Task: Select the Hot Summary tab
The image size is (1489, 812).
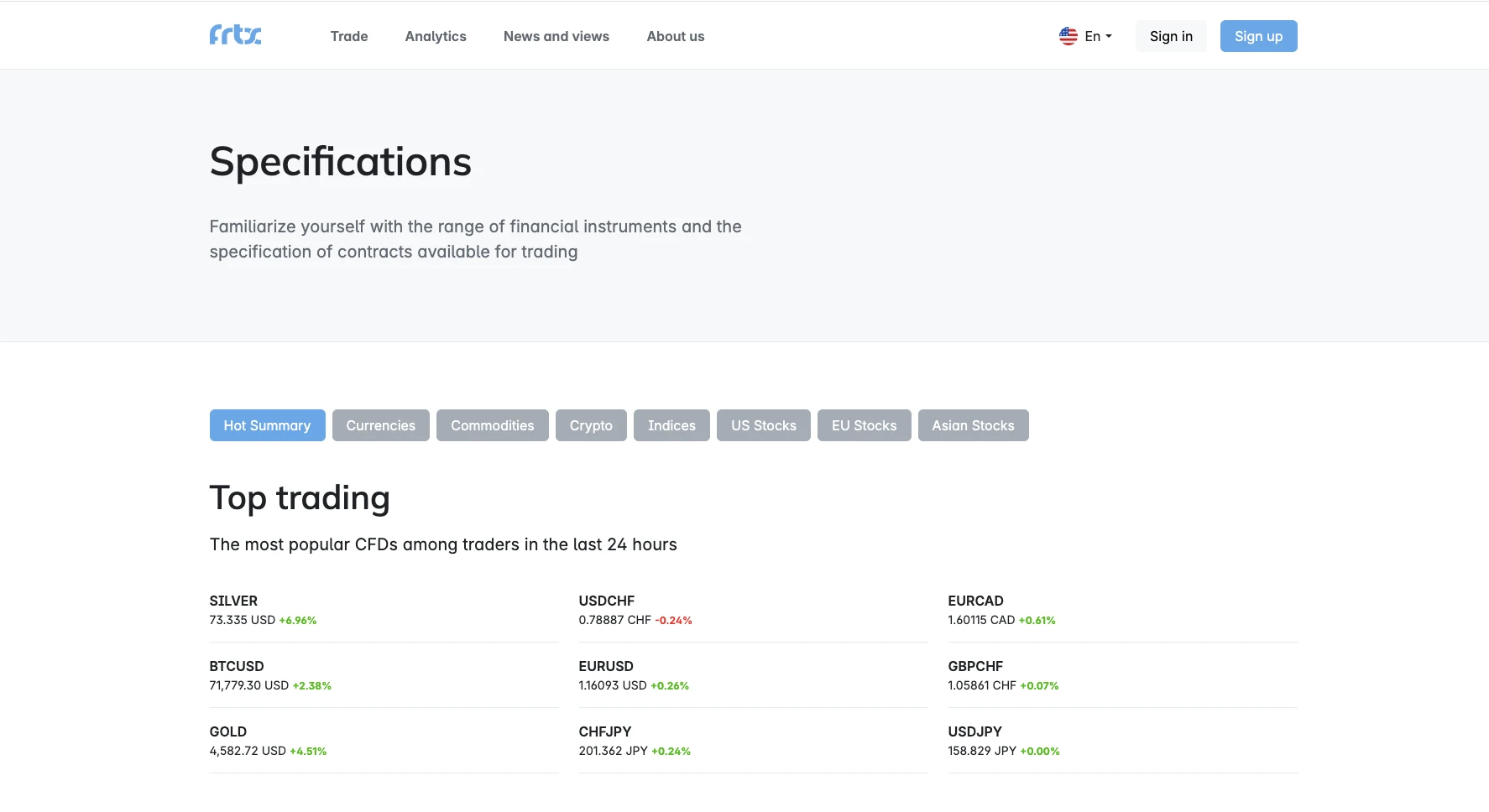Action: [x=267, y=425]
